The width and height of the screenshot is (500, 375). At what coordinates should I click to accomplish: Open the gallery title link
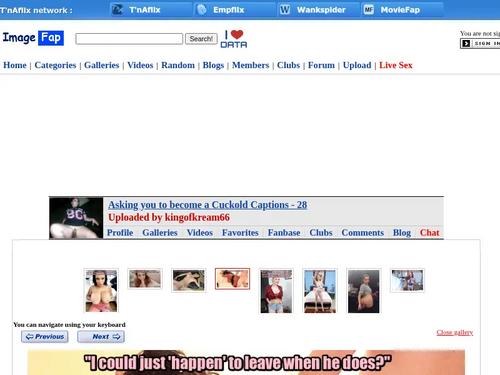[x=207, y=205]
